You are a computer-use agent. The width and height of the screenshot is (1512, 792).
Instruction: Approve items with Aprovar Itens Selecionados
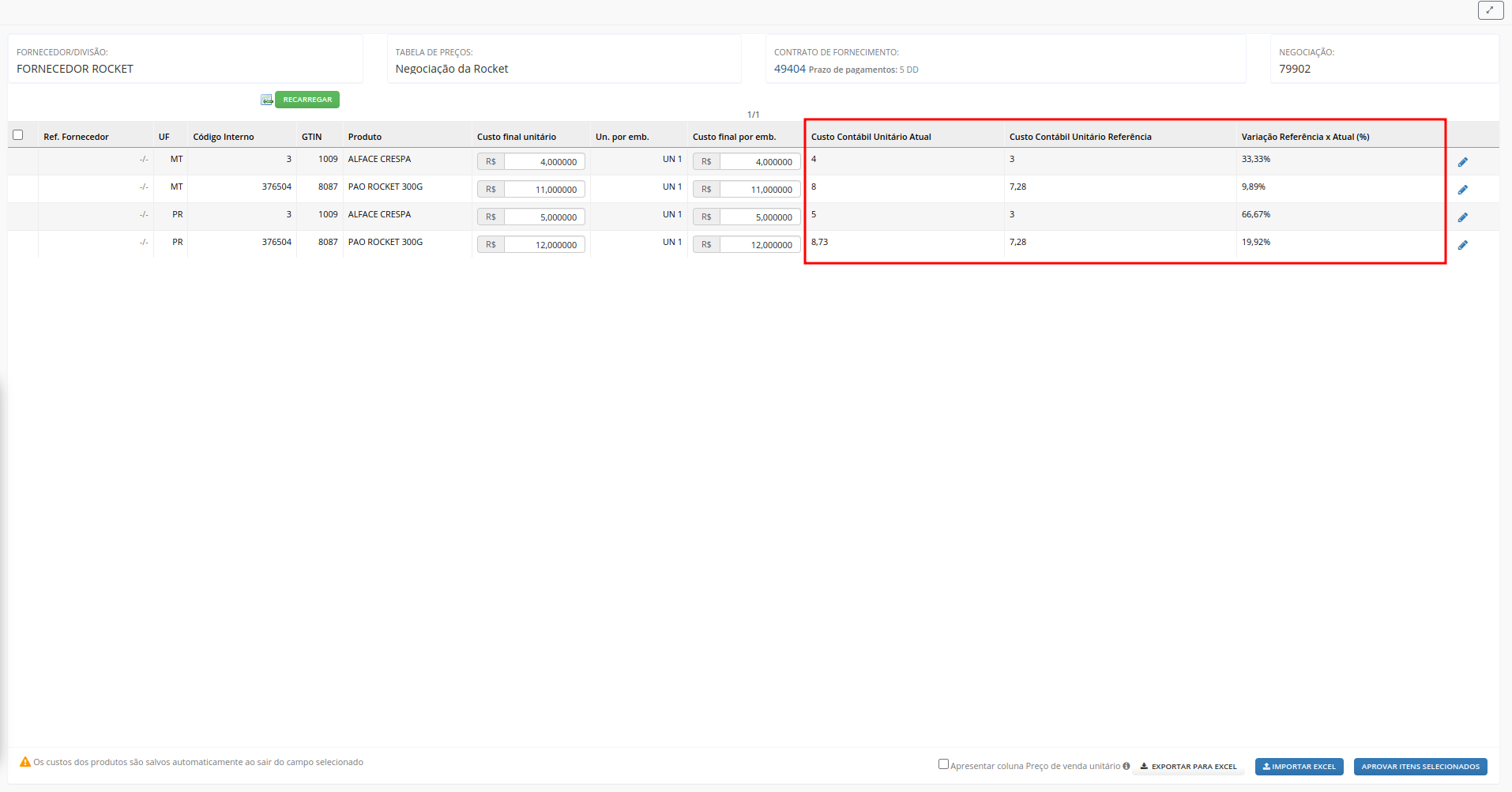1420,767
